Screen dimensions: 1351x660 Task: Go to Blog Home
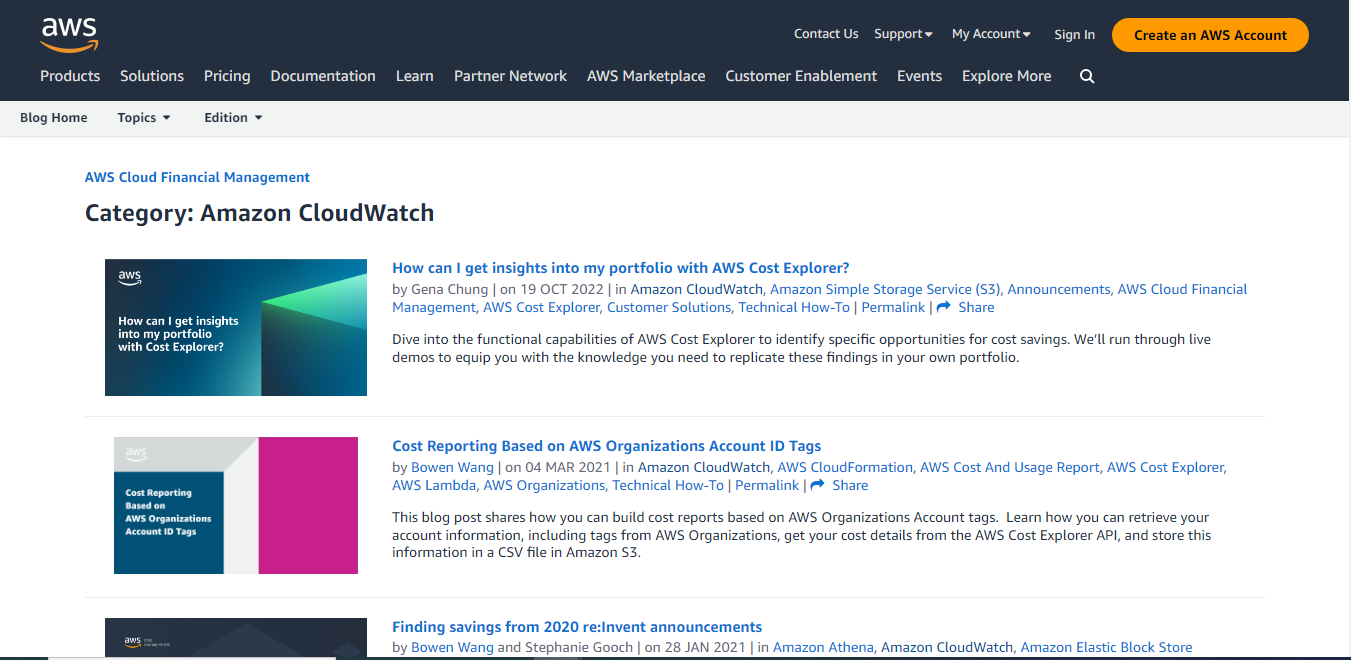click(x=54, y=118)
